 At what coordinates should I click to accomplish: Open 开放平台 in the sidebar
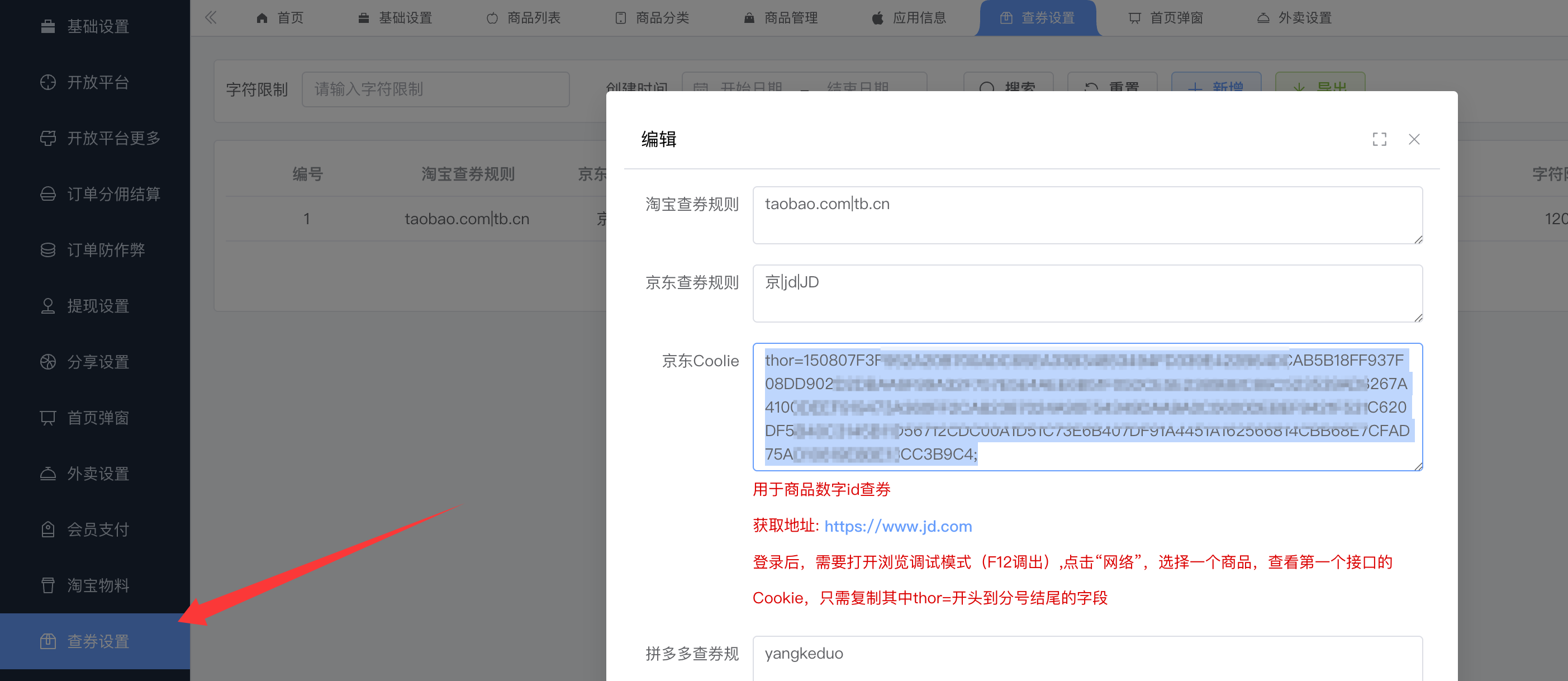tap(97, 82)
